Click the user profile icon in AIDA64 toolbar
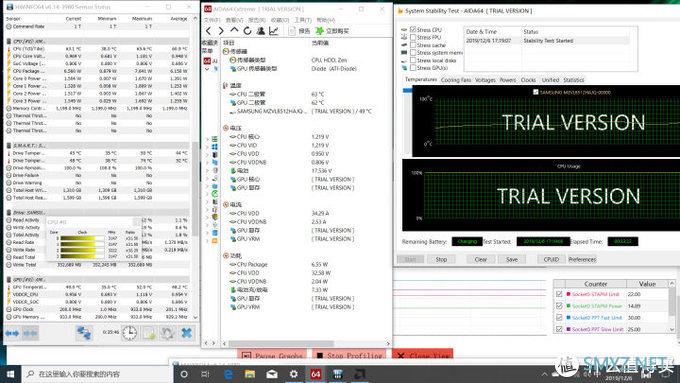The width and height of the screenshot is (680, 383). 261,31
